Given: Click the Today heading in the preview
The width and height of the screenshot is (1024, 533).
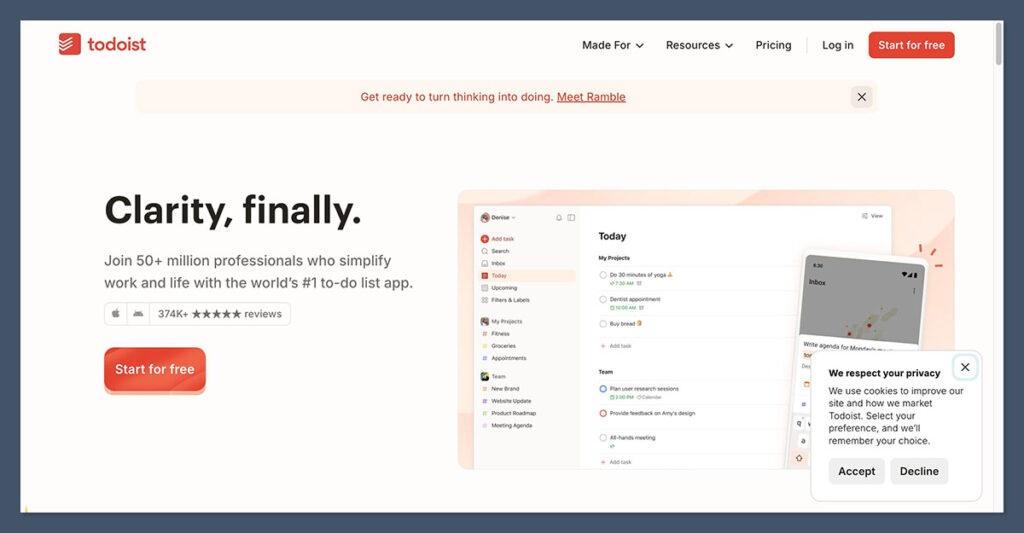Looking at the screenshot, I should 612,236.
